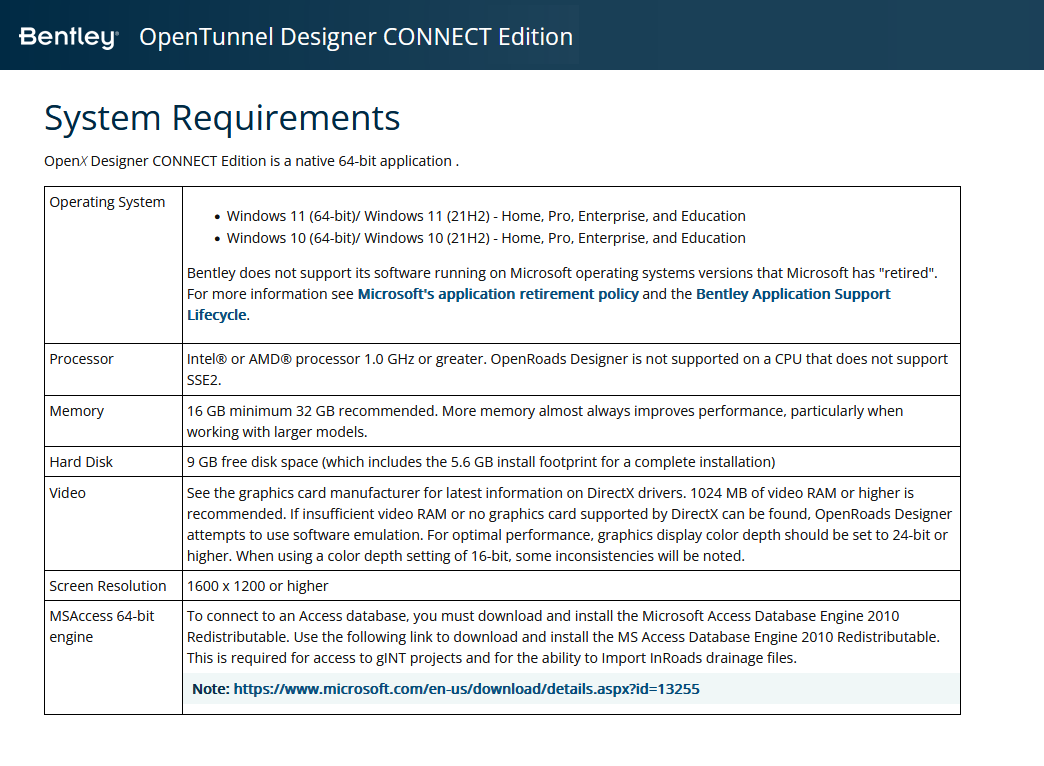Open the Microsoft Access Database Engine download URL
Image resolution: width=1044 pixels, height=766 pixels.
[x=466, y=689]
